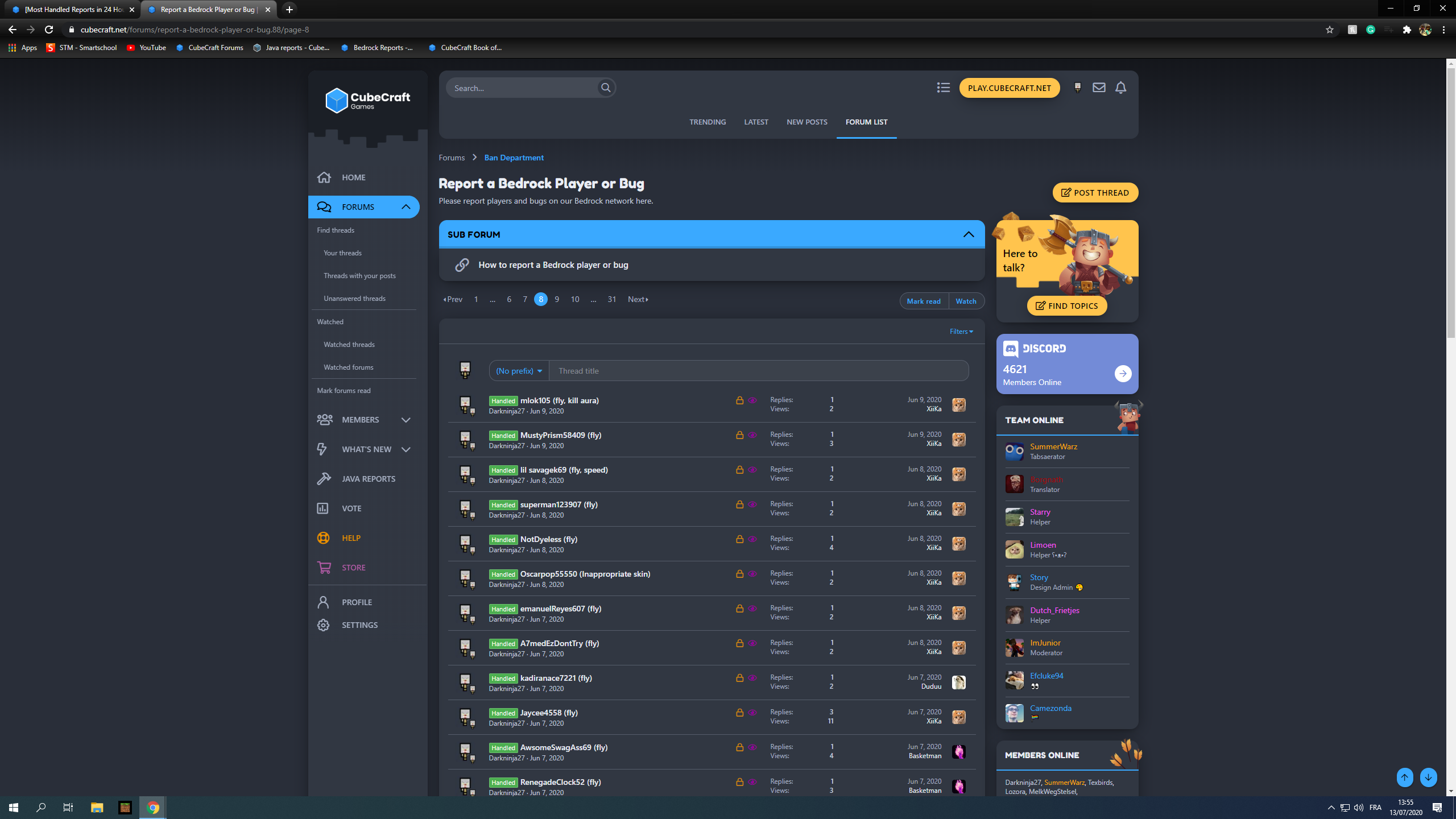Viewport: 1456px width, 819px height.
Task: Click the user avatar icon in header
Action: coord(1077,88)
